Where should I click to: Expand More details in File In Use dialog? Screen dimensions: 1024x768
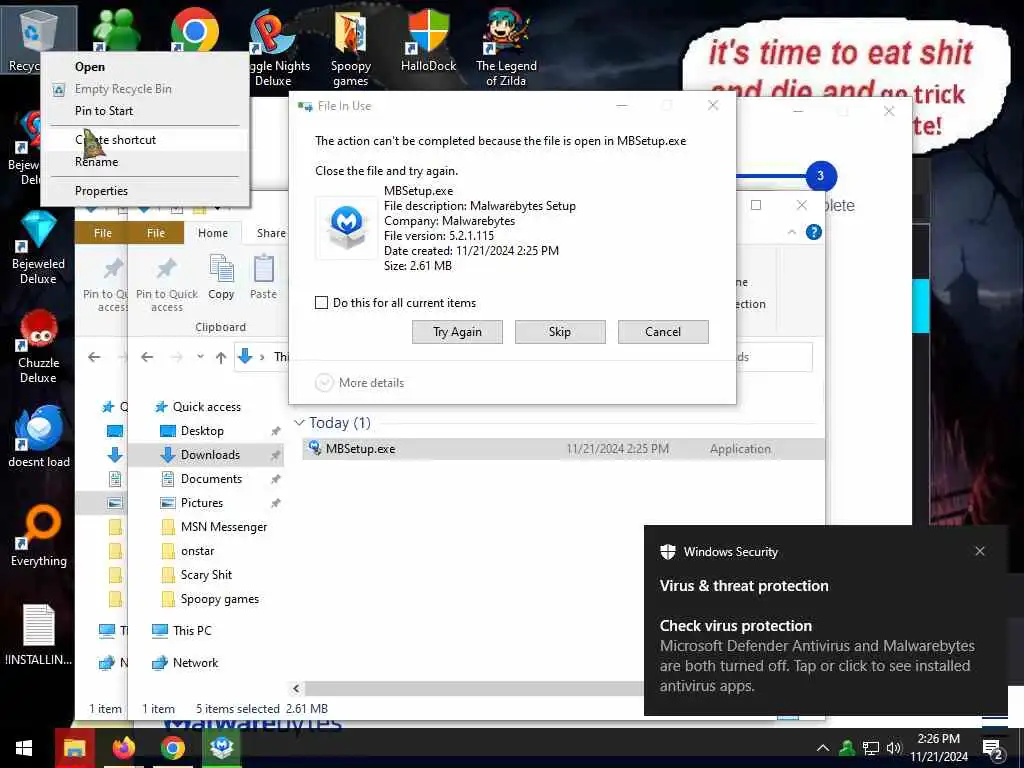(x=360, y=383)
